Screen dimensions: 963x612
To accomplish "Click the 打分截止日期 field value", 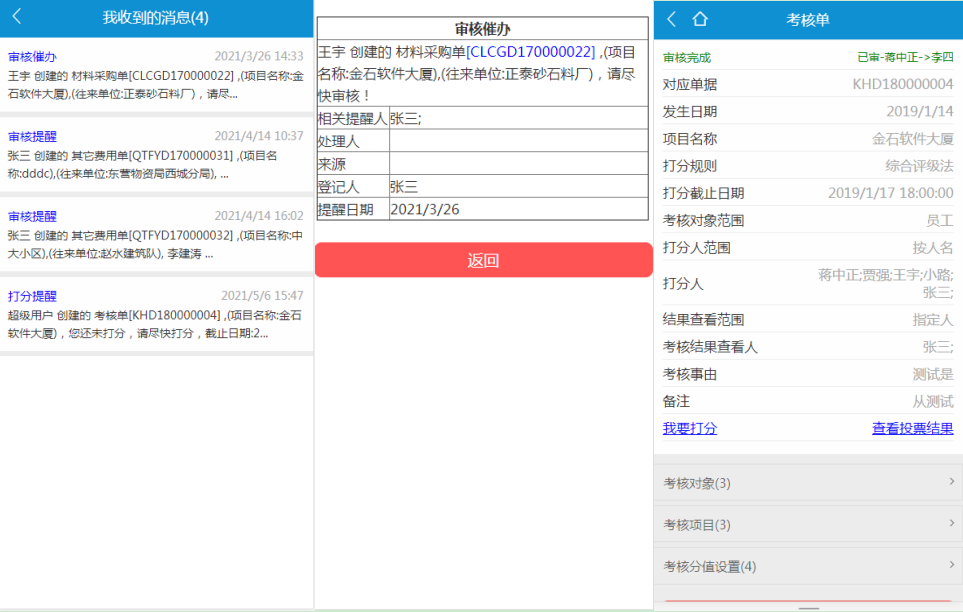I will [x=890, y=193].
